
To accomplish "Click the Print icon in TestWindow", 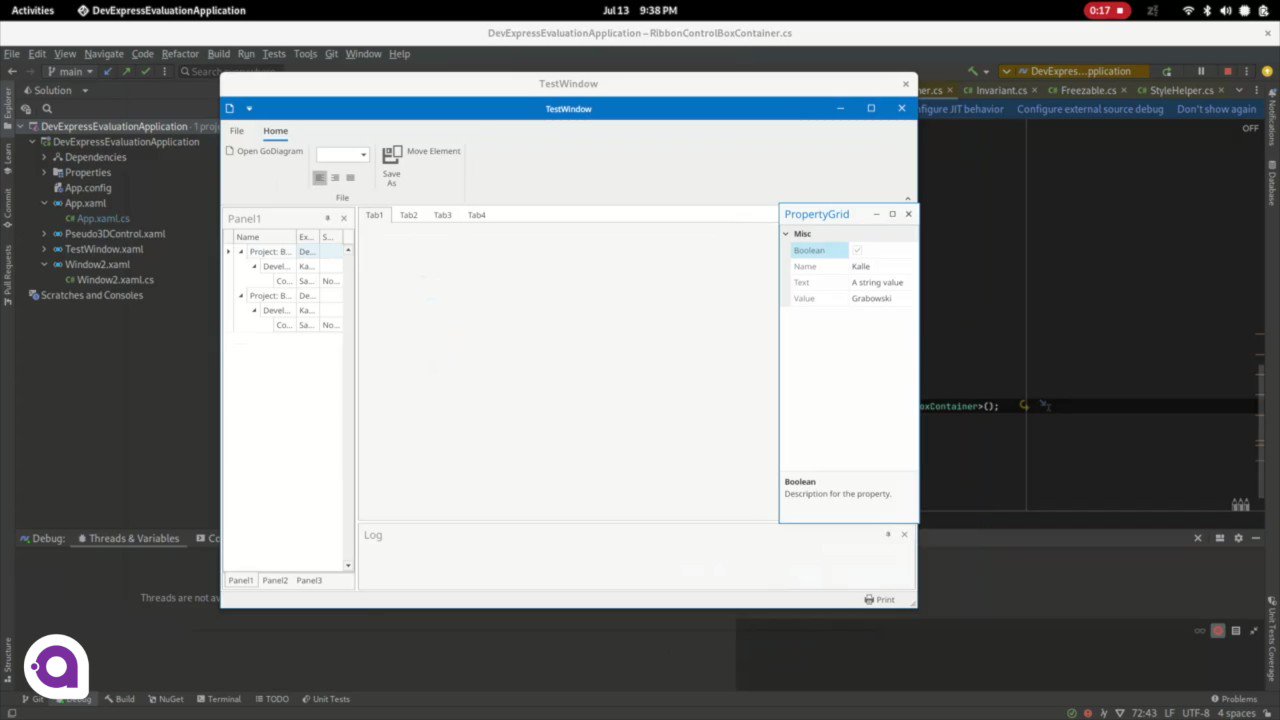I will (869, 599).
